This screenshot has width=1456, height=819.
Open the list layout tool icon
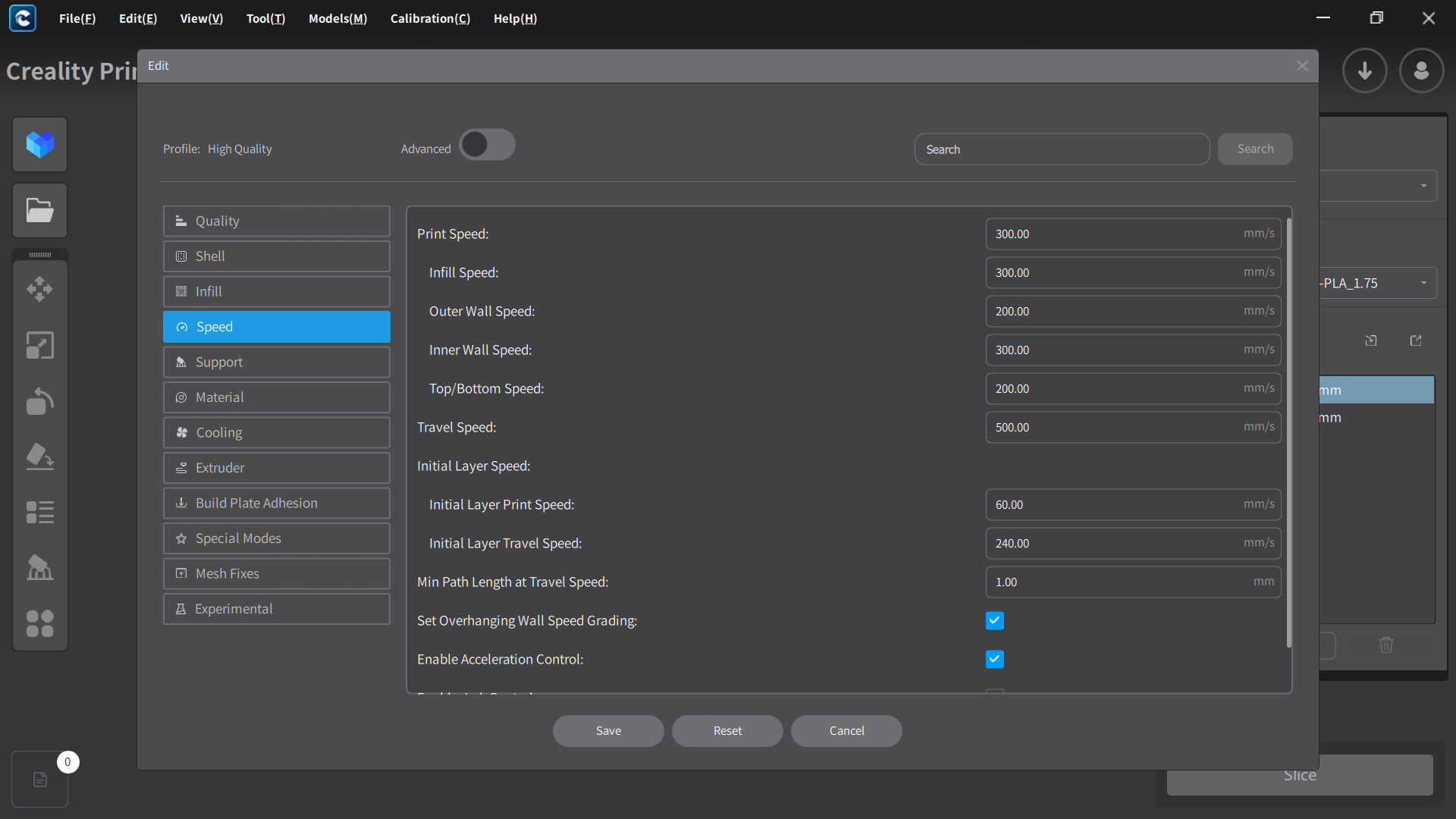(40, 513)
